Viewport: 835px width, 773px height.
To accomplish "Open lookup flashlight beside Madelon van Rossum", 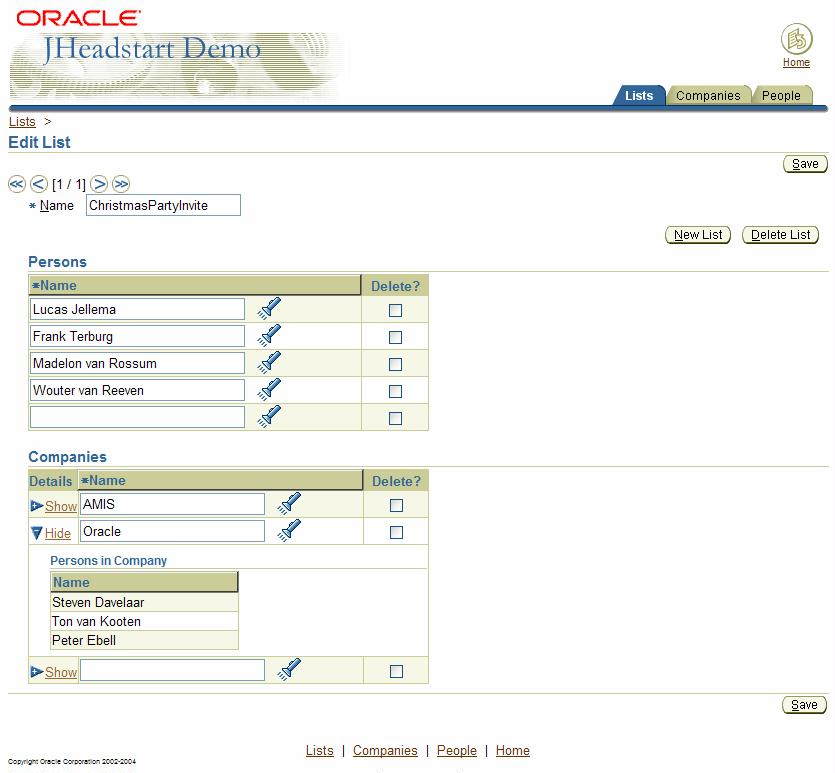I will [x=269, y=363].
